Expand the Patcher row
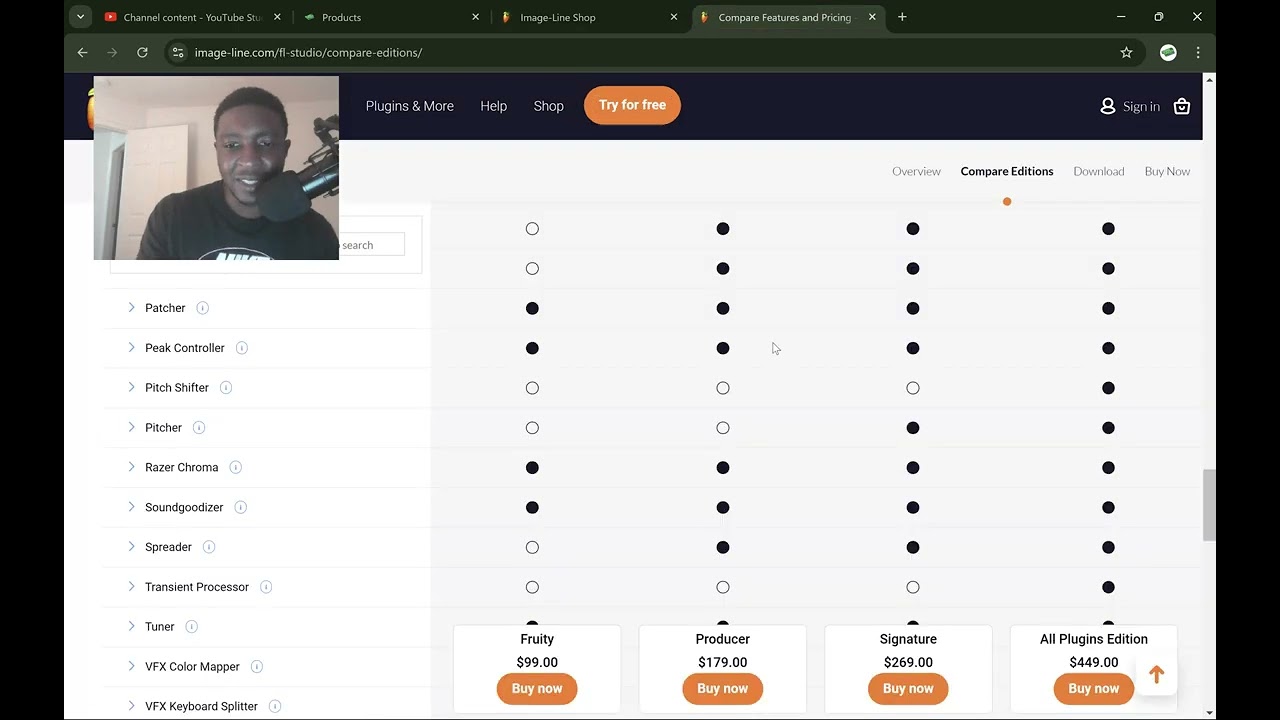Image resolution: width=1280 pixels, height=720 pixels. tap(131, 308)
